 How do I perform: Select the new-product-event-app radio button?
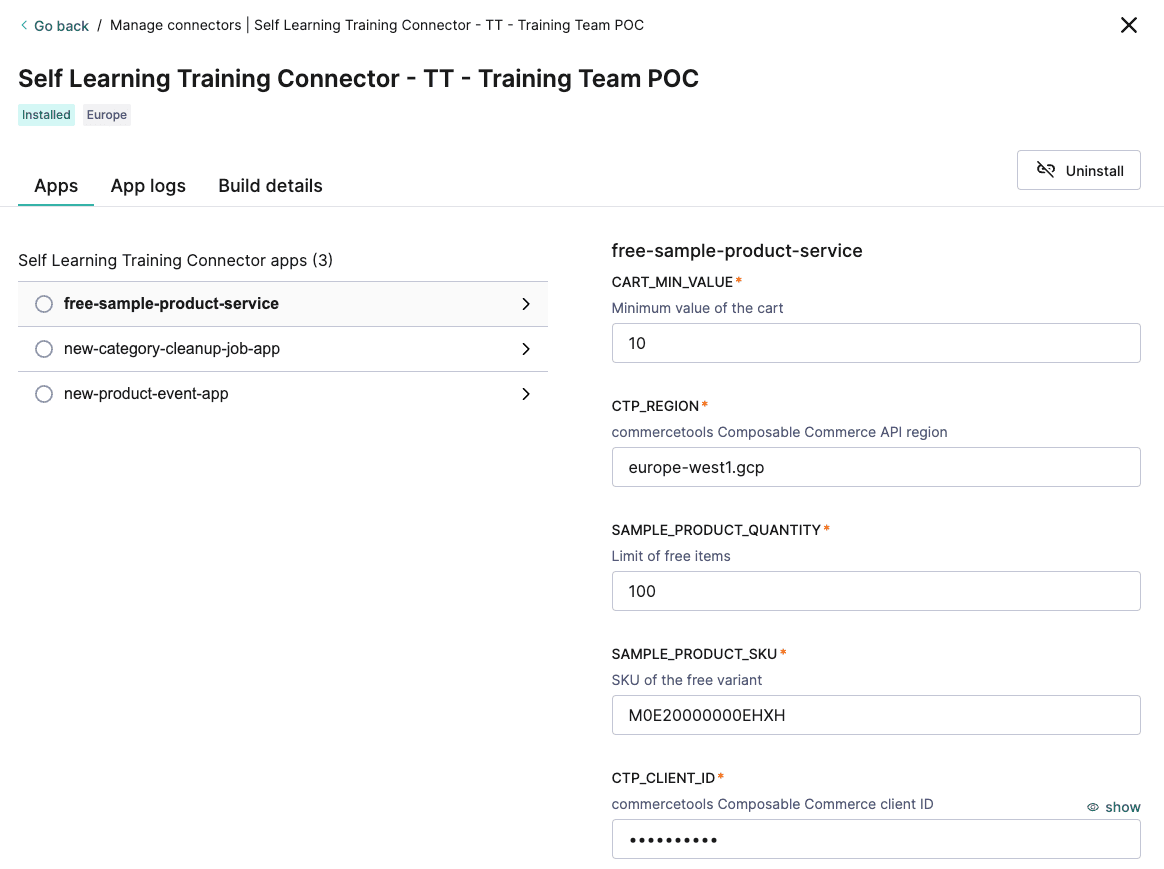pos(44,394)
